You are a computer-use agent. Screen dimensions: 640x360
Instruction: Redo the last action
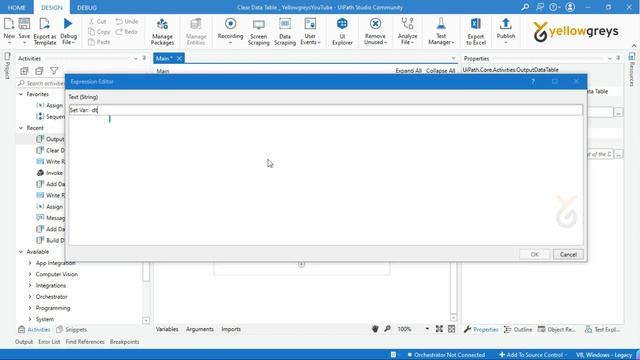pos(127,31)
